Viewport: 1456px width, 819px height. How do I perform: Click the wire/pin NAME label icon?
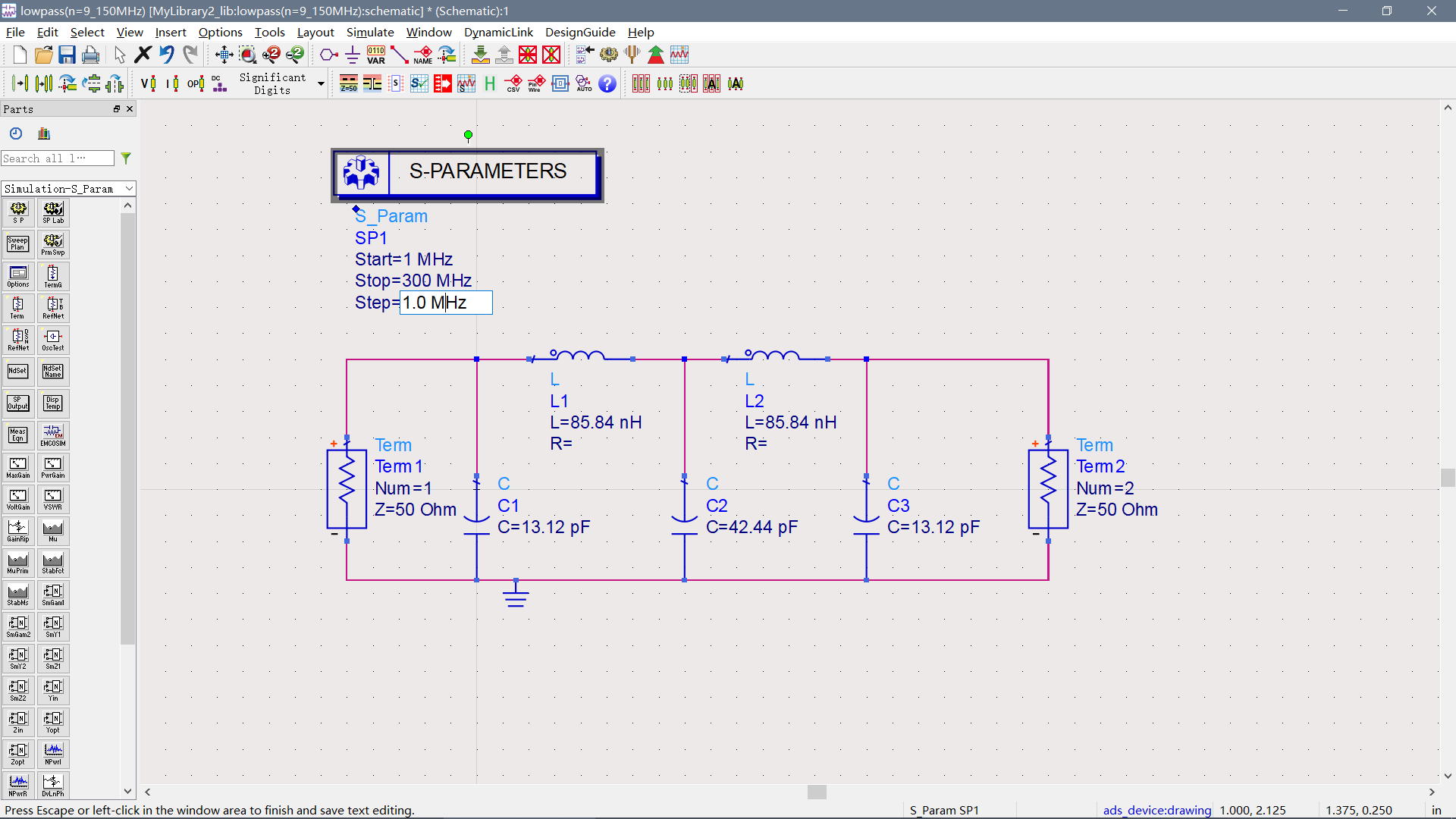pos(423,55)
